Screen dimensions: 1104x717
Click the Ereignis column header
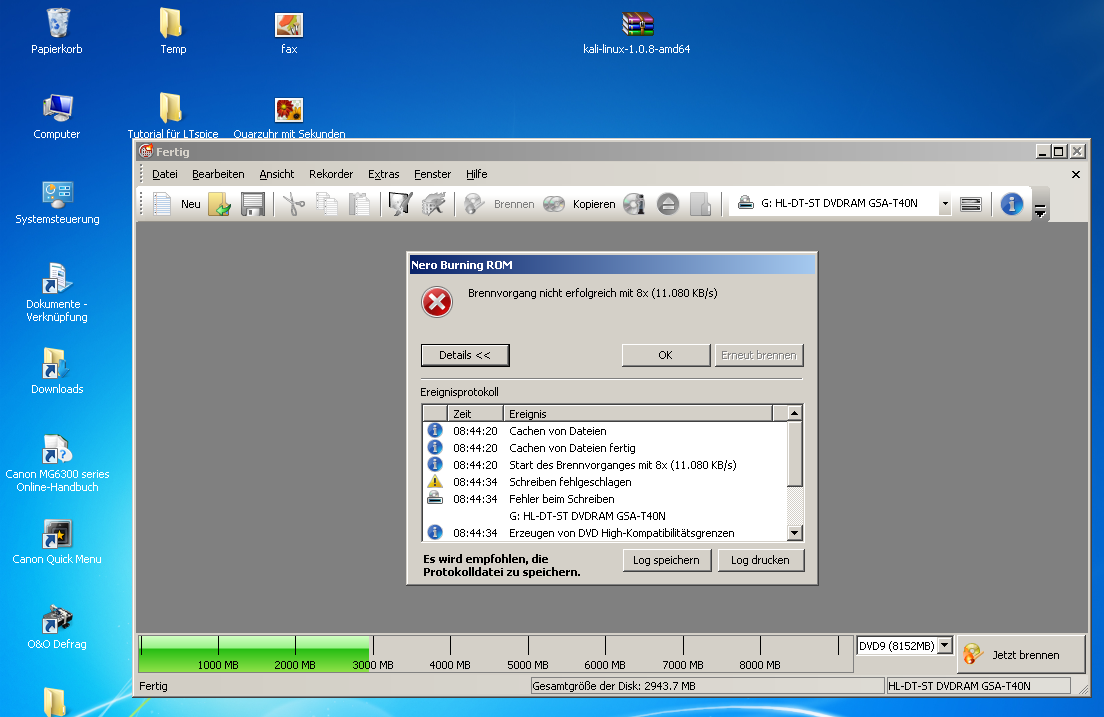pyautogui.click(x=638, y=413)
